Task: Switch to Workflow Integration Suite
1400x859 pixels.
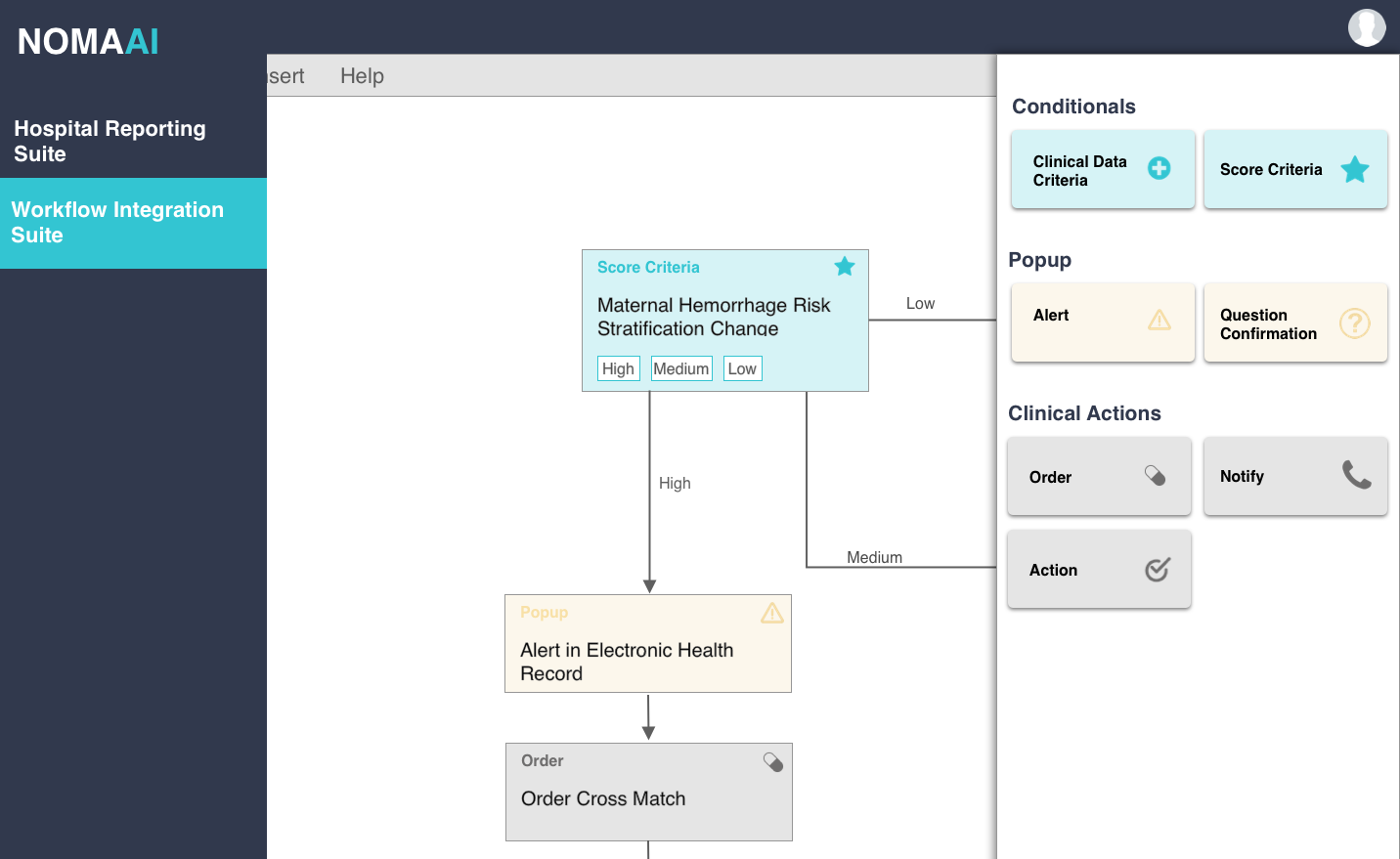Action: point(117,222)
